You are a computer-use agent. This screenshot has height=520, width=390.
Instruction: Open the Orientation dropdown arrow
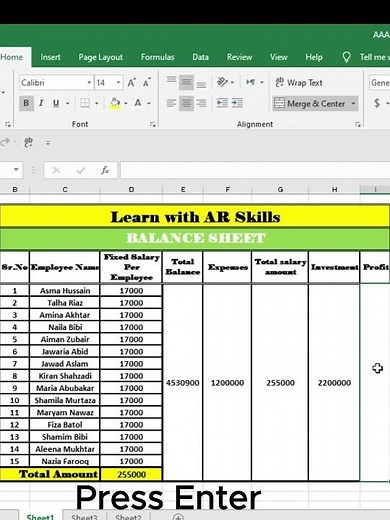coord(232,82)
